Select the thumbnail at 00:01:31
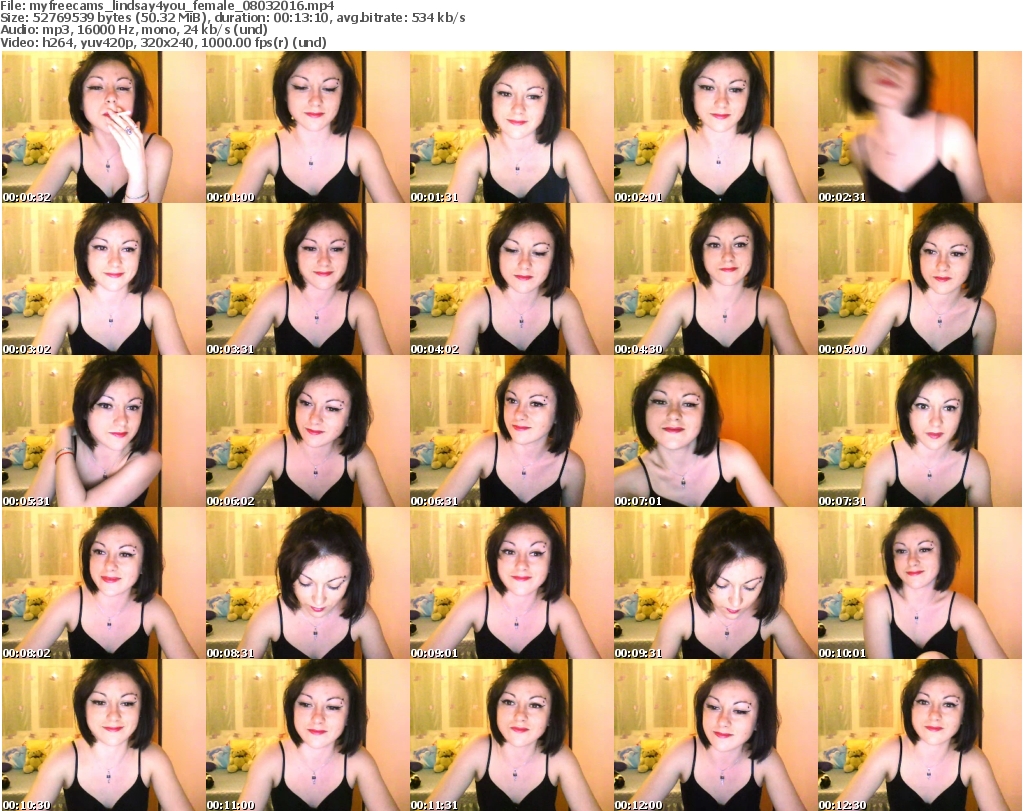Viewport: 1024px width, 811px height. pos(511,127)
